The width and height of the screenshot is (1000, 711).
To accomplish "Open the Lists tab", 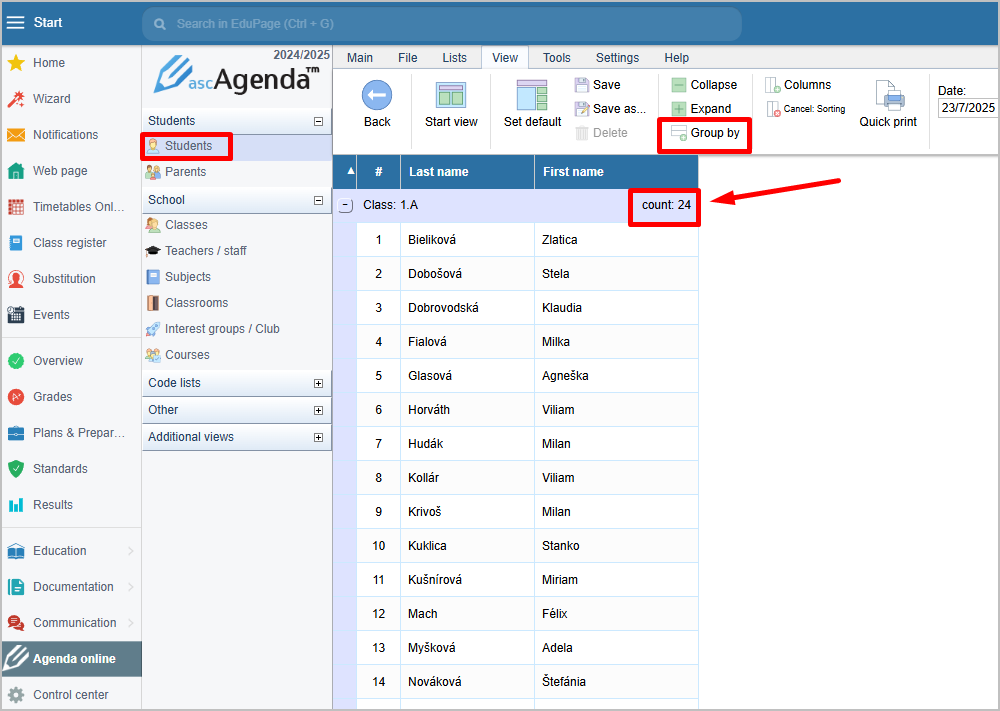I will [x=454, y=58].
